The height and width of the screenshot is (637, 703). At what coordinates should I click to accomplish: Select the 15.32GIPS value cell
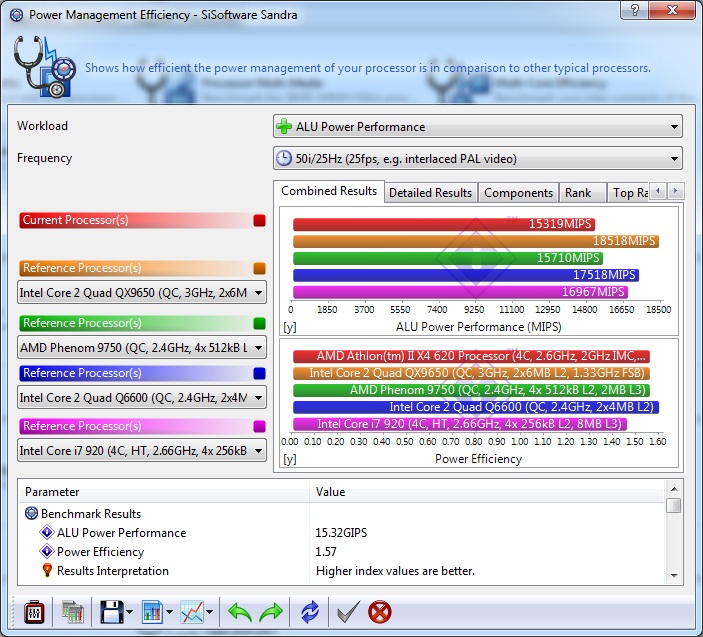click(341, 533)
